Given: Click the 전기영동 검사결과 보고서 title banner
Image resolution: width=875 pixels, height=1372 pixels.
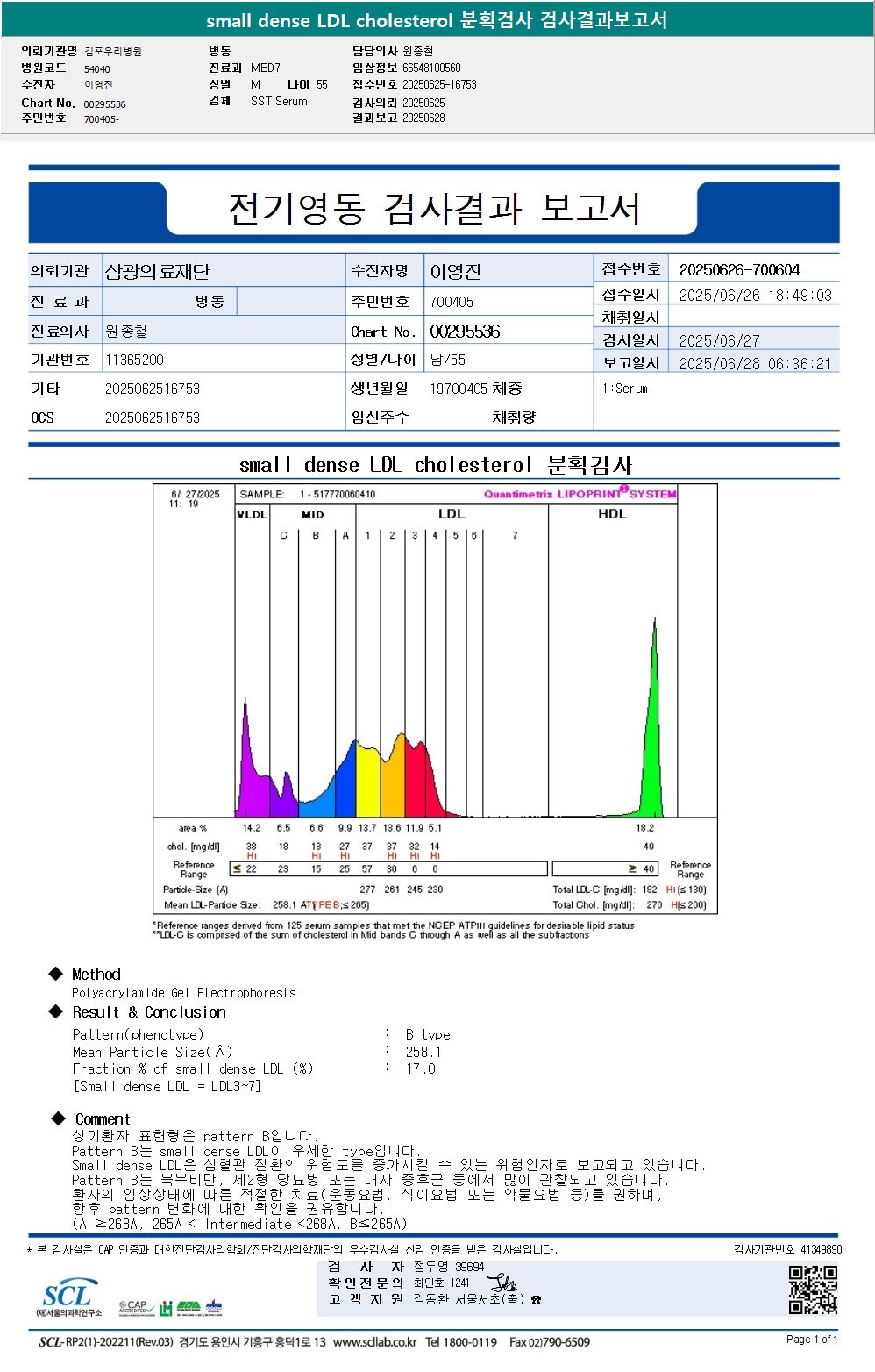Looking at the screenshot, I should pyautogui.click(x=434, y=209).
